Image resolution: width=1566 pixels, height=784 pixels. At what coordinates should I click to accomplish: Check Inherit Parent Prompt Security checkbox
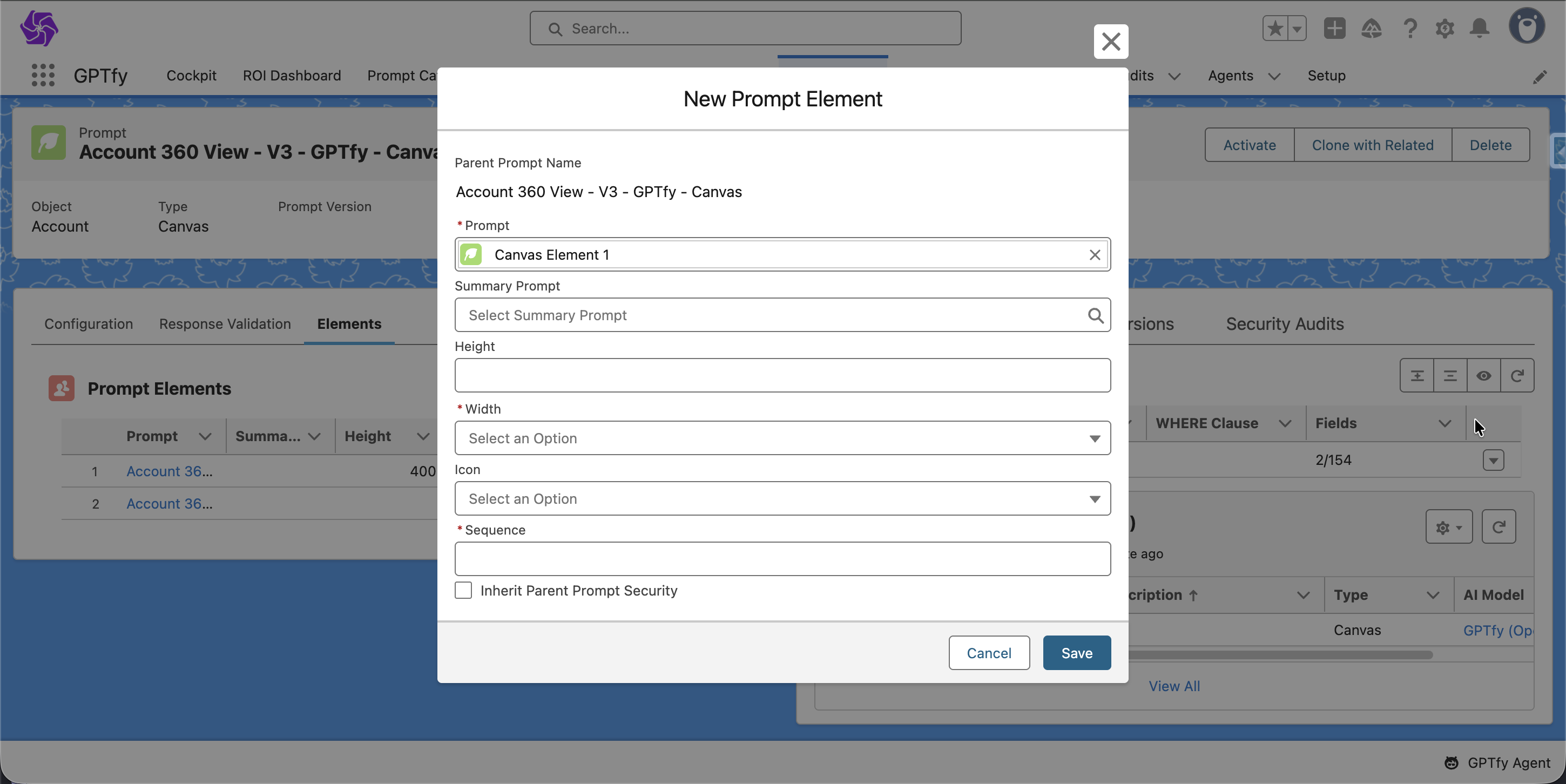(x=463, y=590)
